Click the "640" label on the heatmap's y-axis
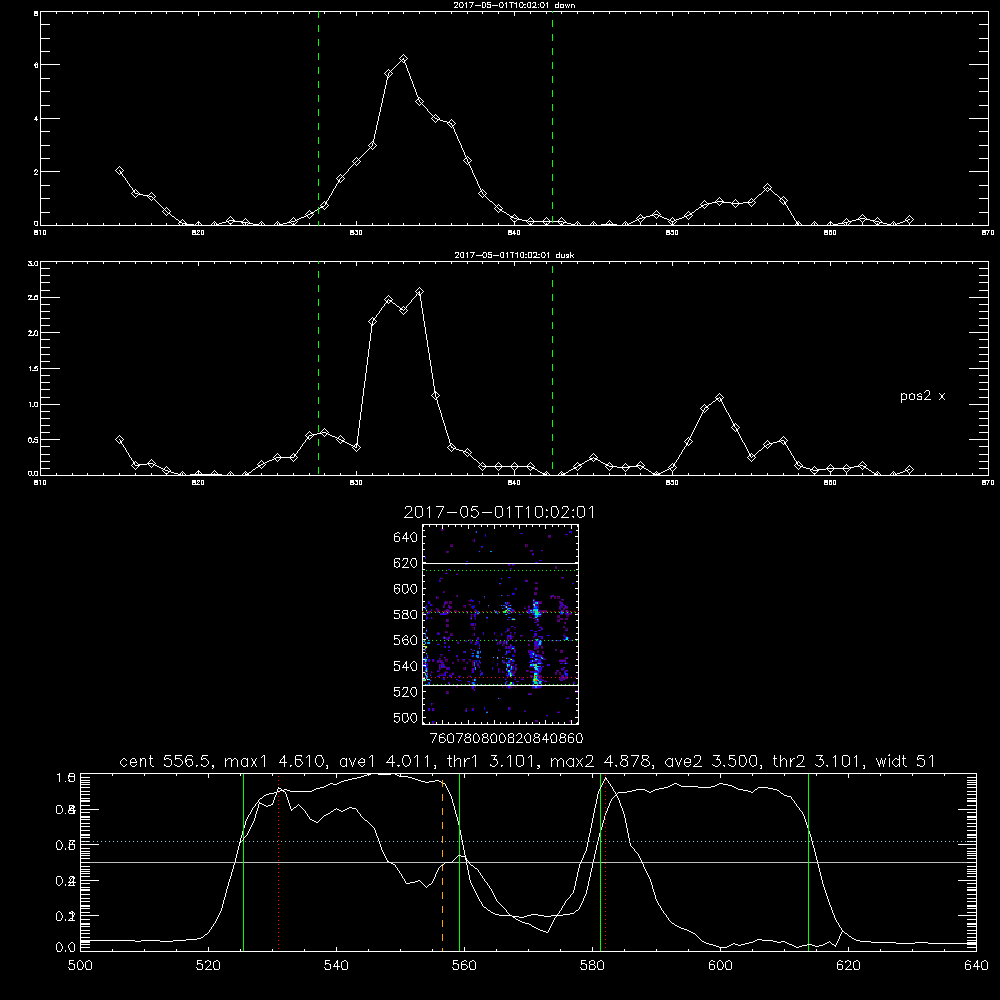This screenshot has height=1000, width=1000. pos(406,538)
